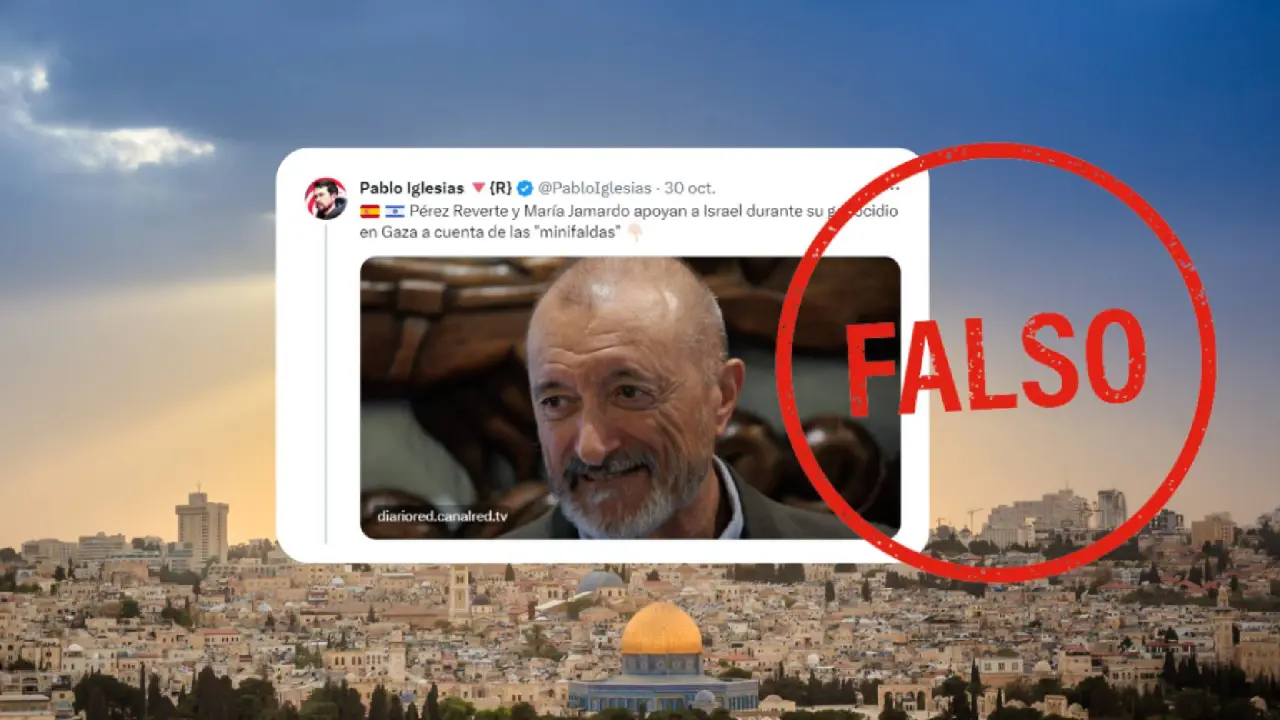The width and height of the screenshot is (1280, 720).
Task: Tap the pointing-down hand emoji
Action: click(x=634, y=233)
